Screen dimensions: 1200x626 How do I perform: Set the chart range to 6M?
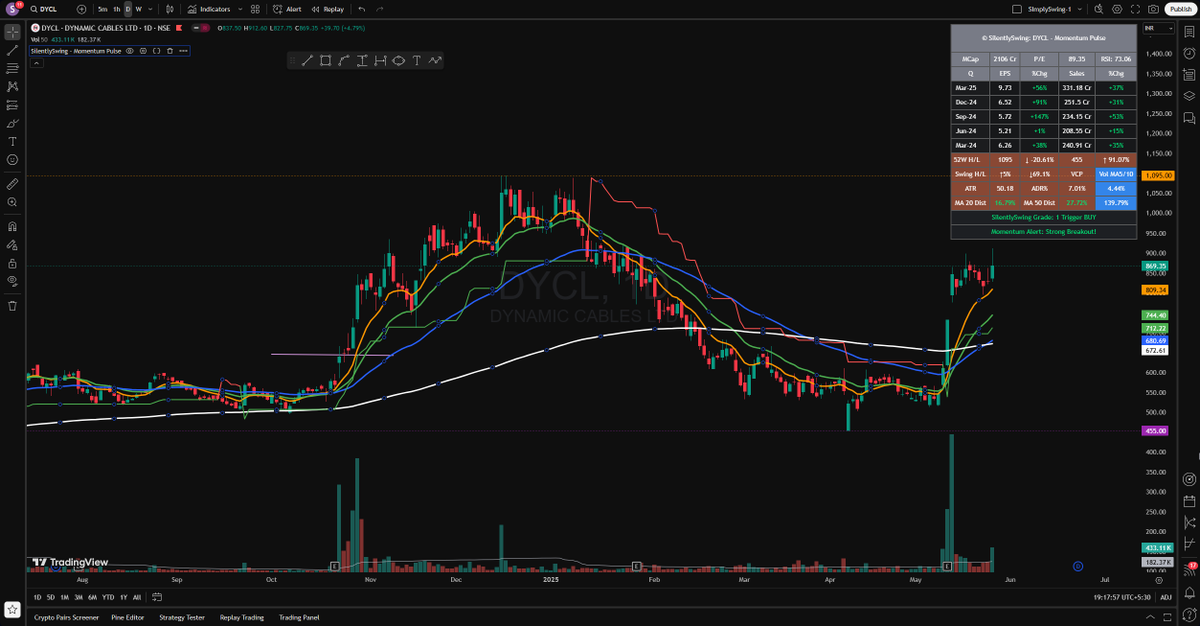(x=92, y=597)
